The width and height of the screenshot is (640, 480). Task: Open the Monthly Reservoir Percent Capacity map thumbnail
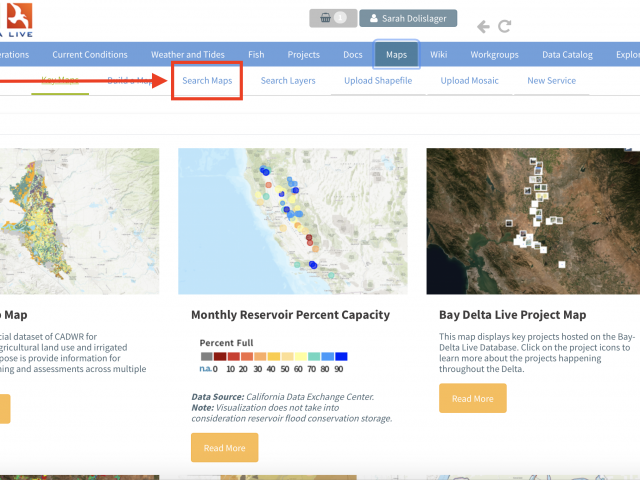(292, 221)
